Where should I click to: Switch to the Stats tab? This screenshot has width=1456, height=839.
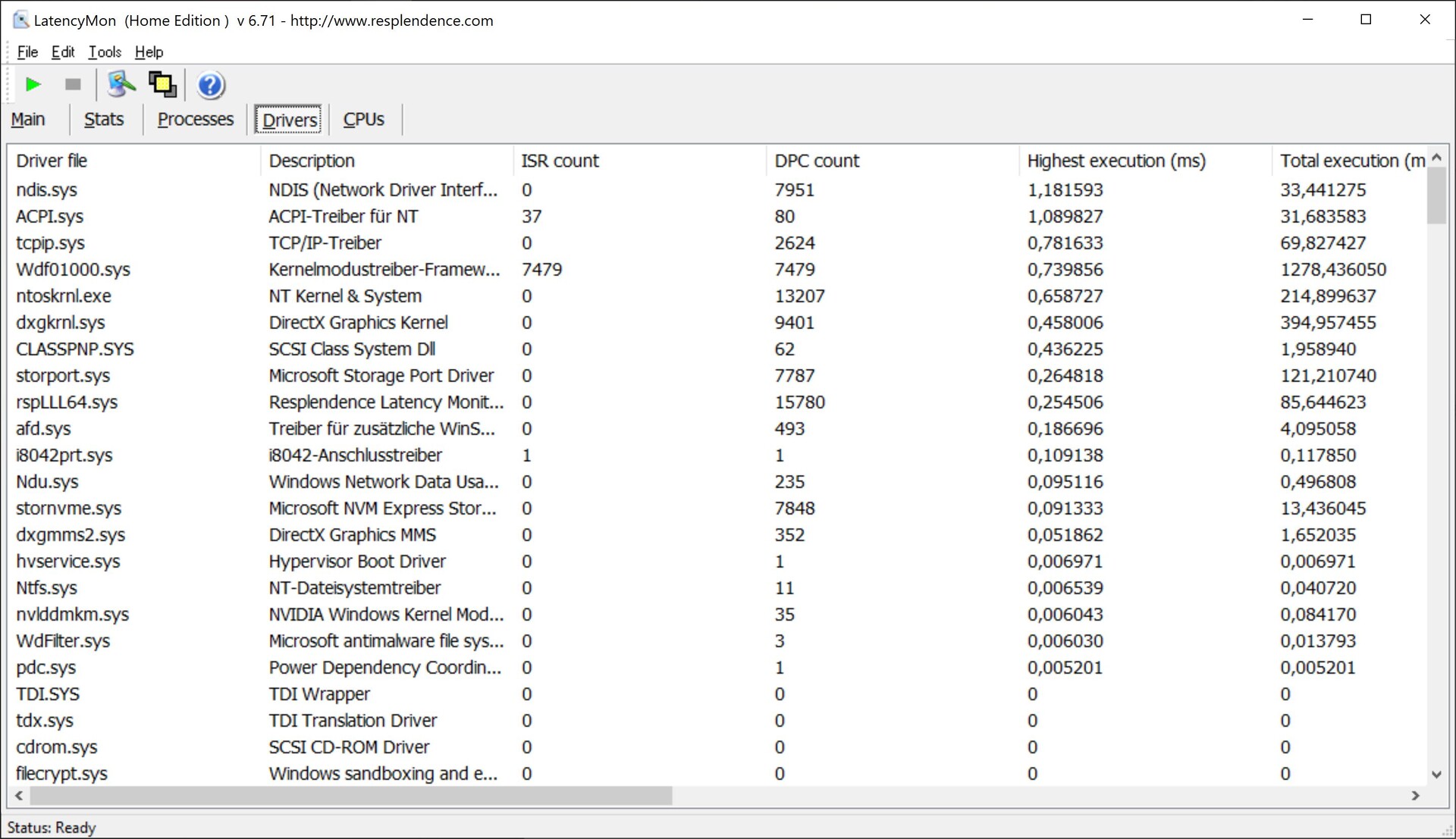[104, 119]
